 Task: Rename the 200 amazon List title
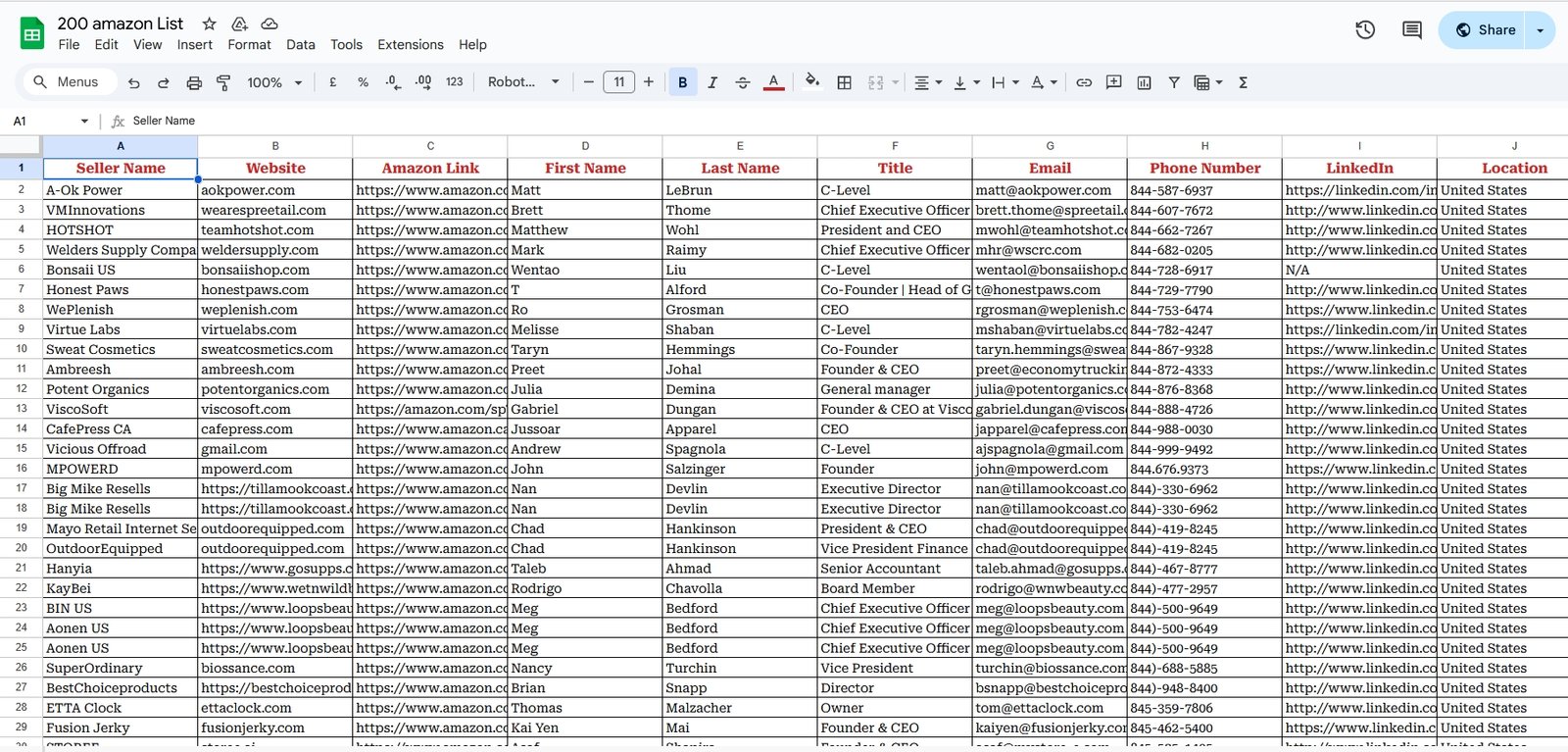(120, 24)
